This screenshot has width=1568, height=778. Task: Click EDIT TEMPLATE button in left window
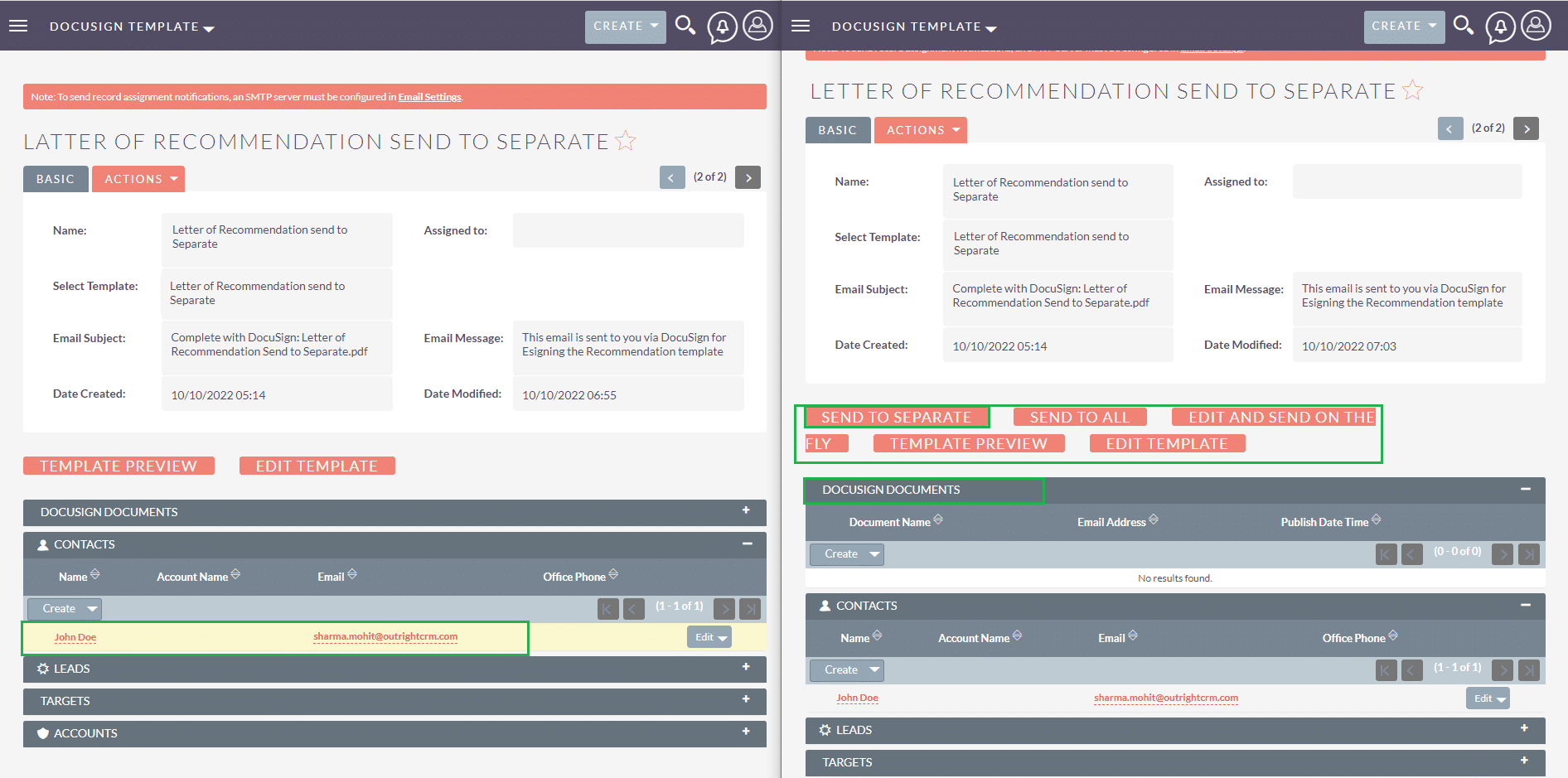tap(317, 466)
